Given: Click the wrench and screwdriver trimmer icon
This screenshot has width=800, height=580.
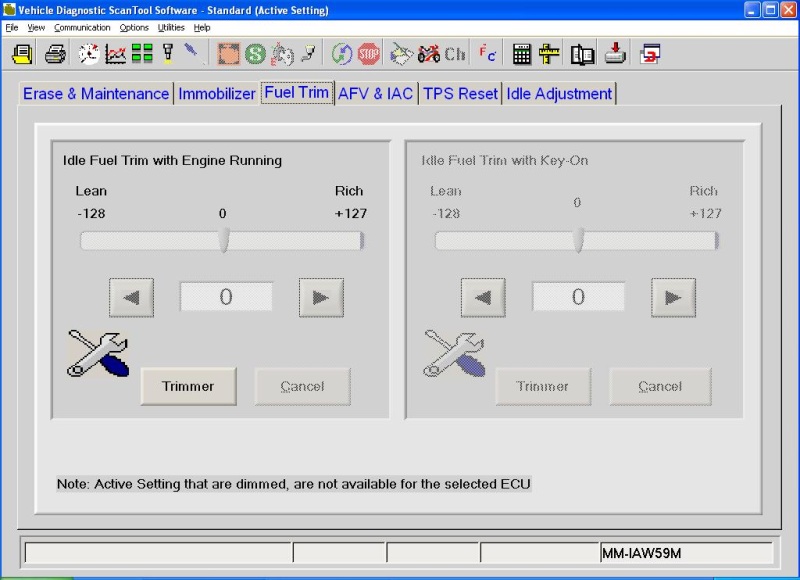Looking at the screenshot, I should [x=98, y=354].
